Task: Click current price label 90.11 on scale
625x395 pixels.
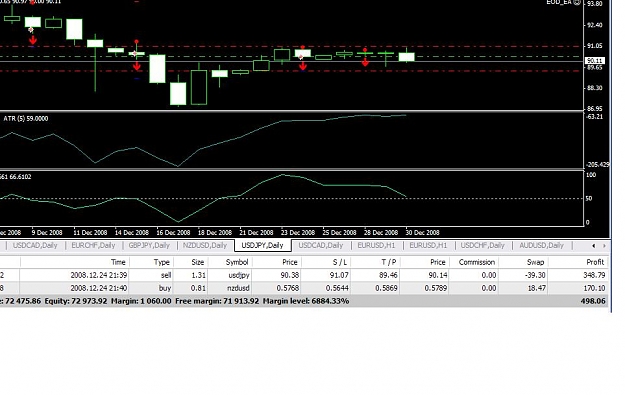Action: [595, 61]
